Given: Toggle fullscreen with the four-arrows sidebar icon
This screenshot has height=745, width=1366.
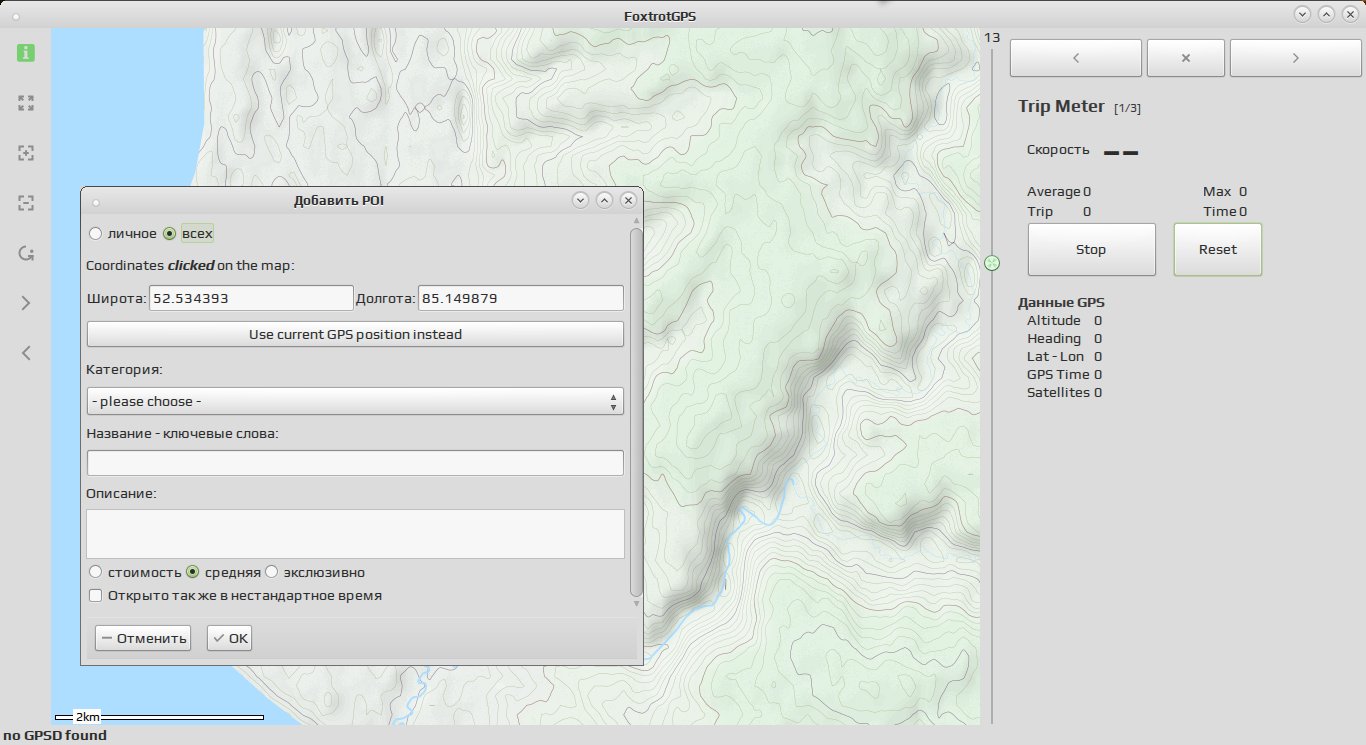Looking at the screenshot, I should [26, 103].
